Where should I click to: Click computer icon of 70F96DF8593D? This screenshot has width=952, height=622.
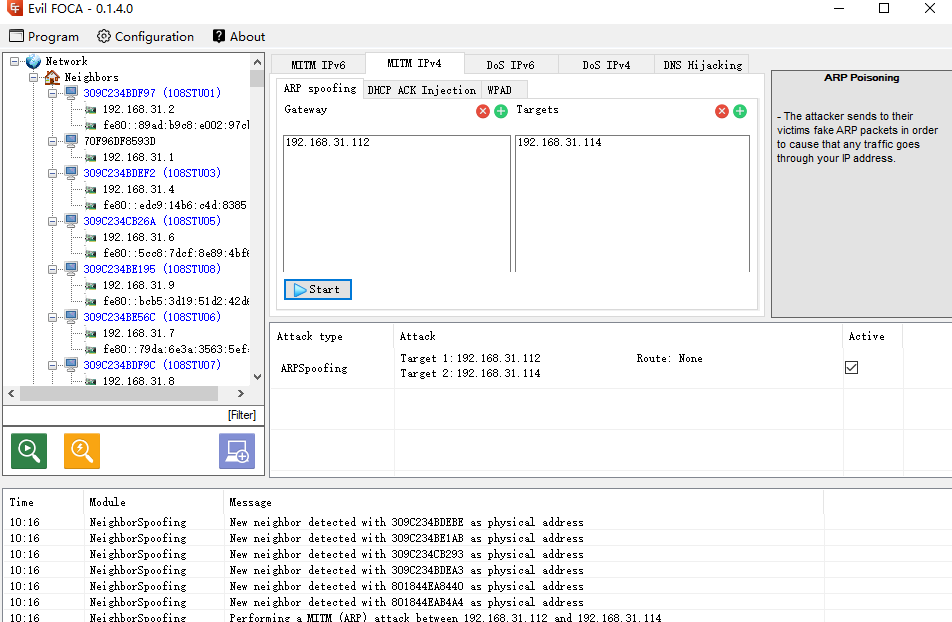pyautogui.click(x=72, y=141)
